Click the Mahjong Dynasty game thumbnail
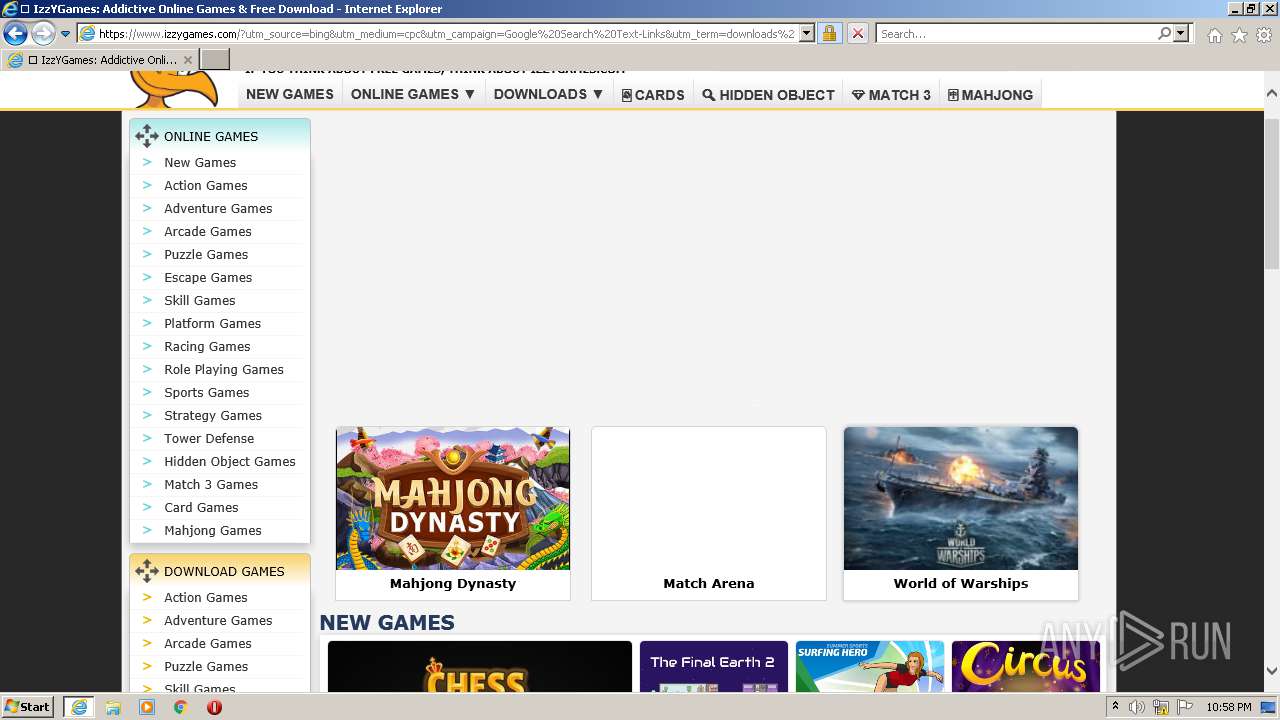1280x720 pixels. (453, 498)
